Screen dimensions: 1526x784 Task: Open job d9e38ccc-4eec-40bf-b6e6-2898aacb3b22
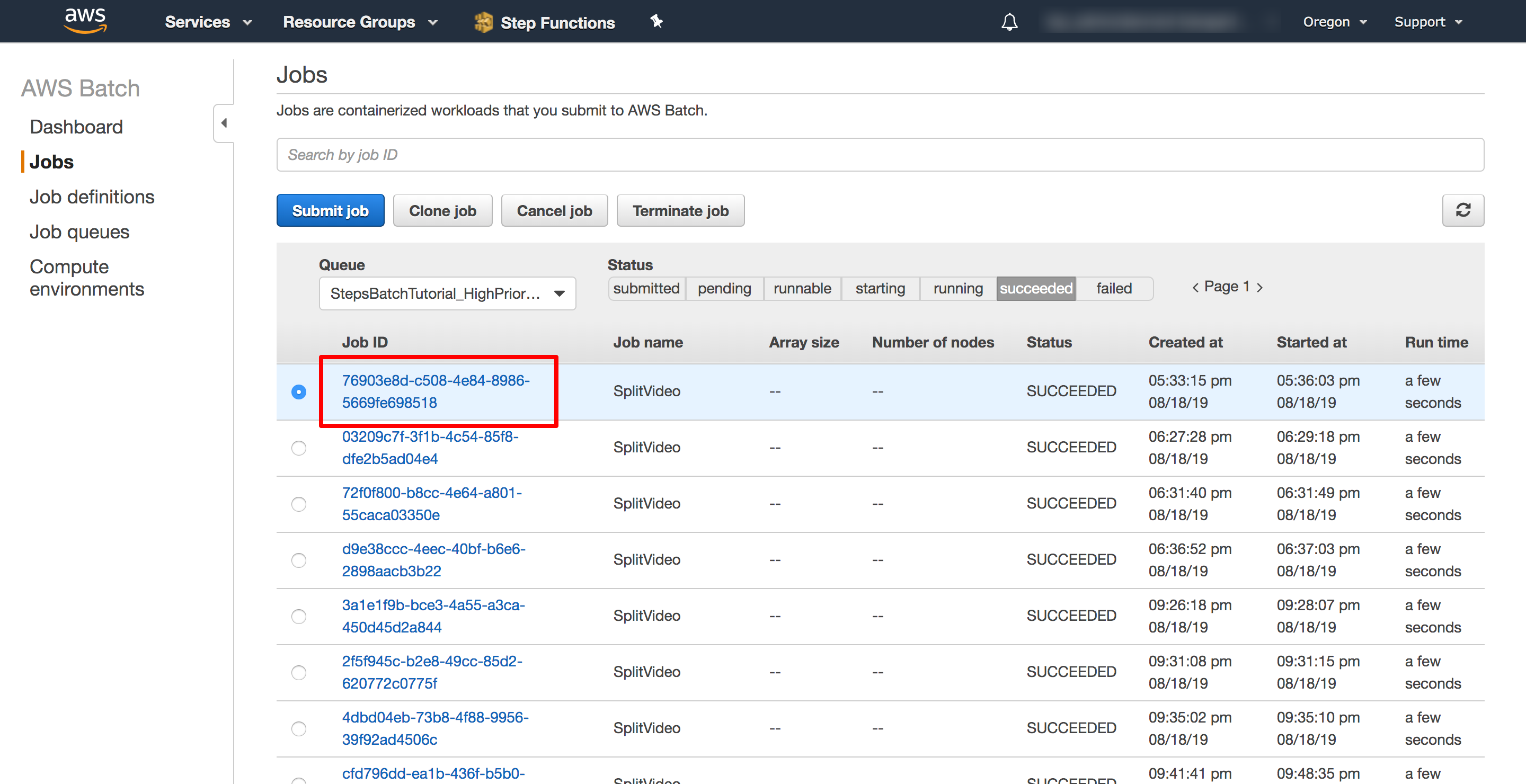[433, 560]
